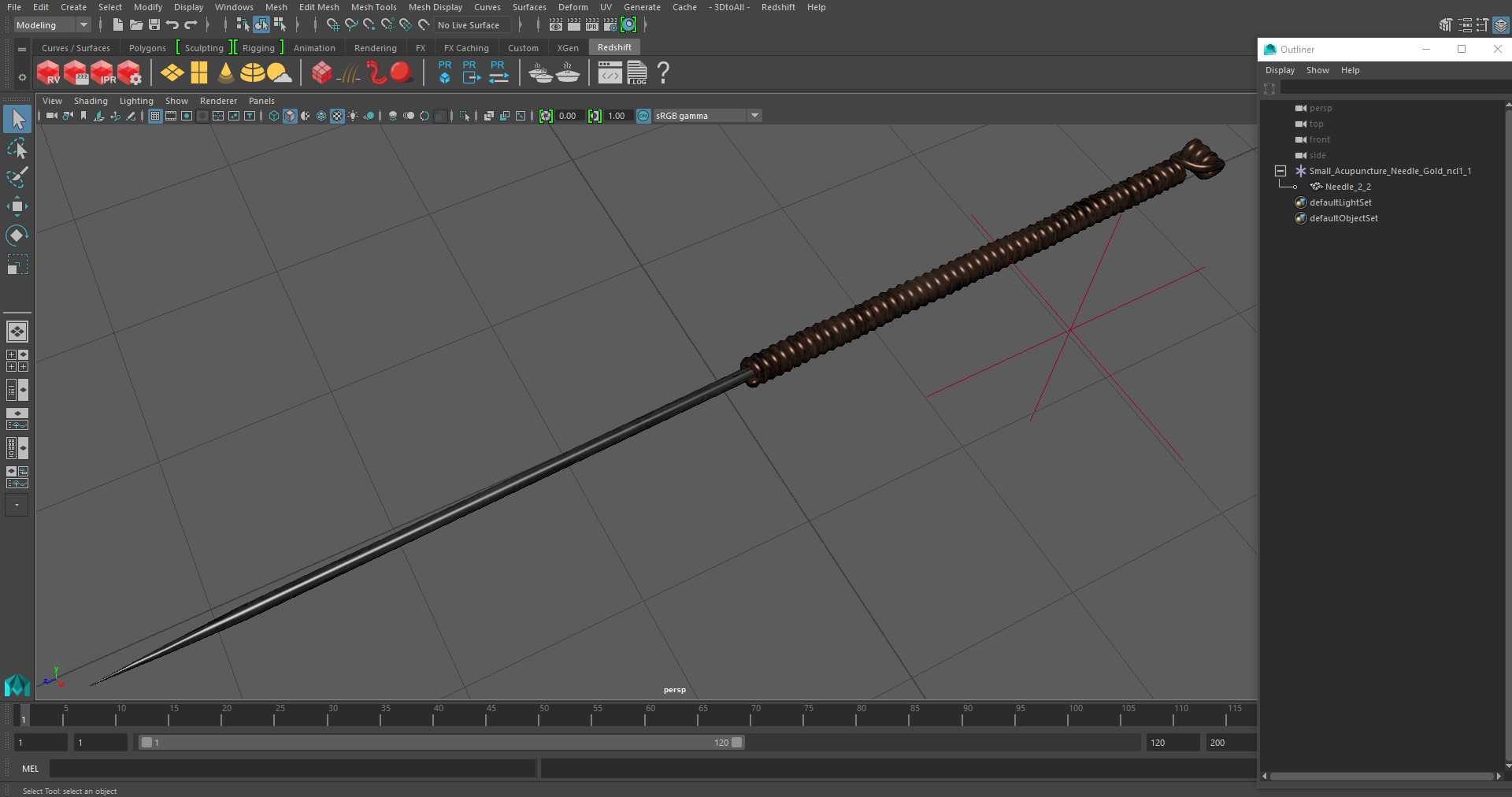Create a Redshift spot light cone

click(226, 73)
